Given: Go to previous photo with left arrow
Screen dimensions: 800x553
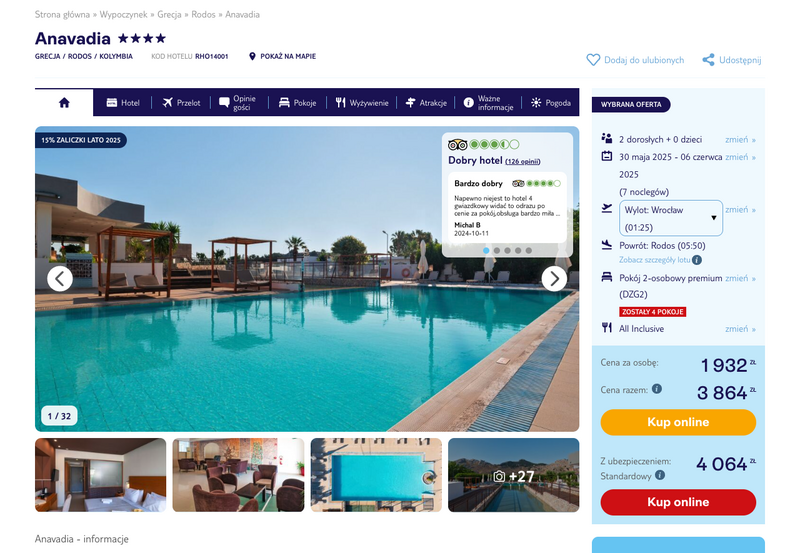Looking at the screenshot, I should coord(60,279).
